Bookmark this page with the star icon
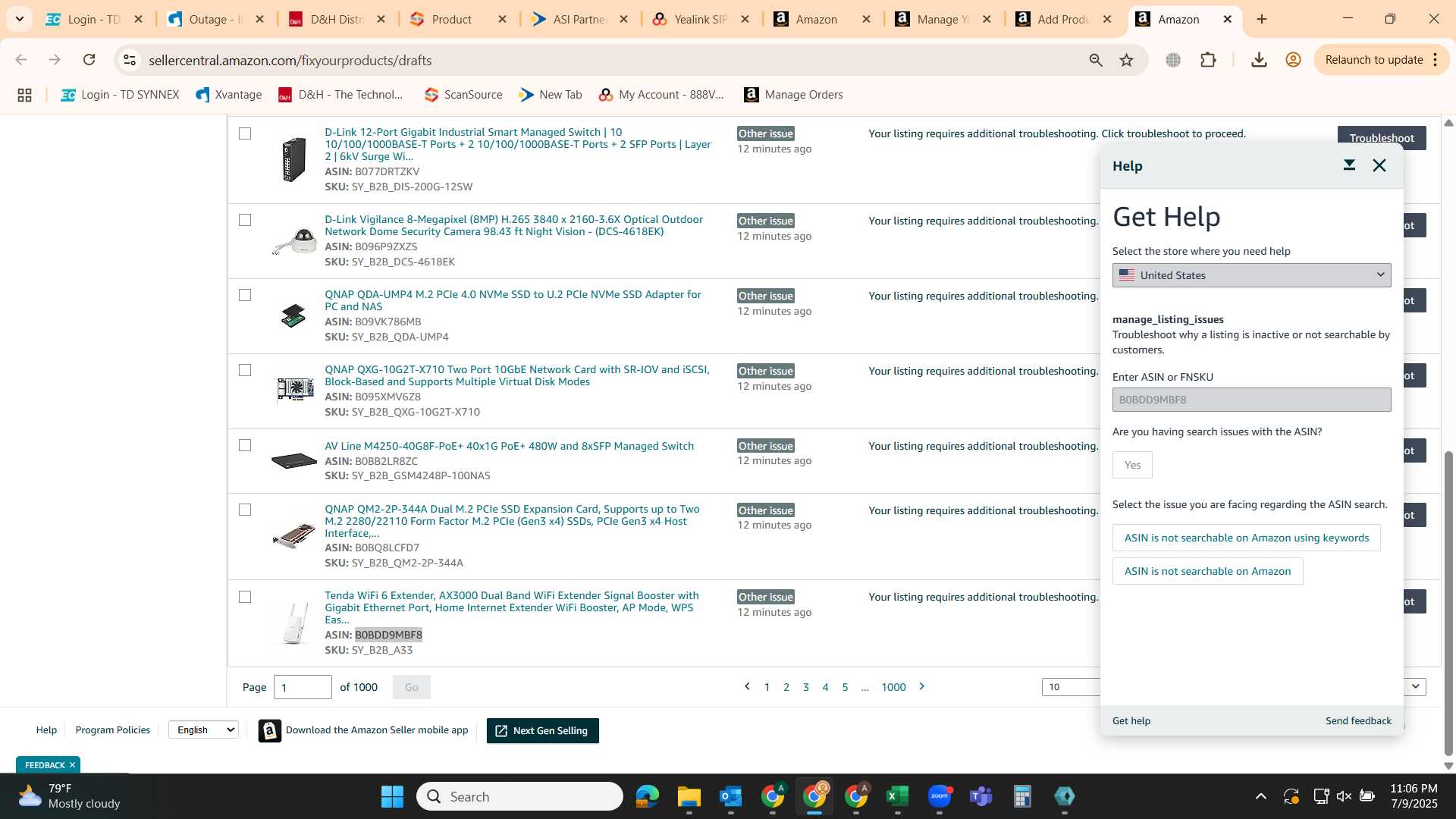The width and height of the screenshot is (1456, 819). [1127, 60]
